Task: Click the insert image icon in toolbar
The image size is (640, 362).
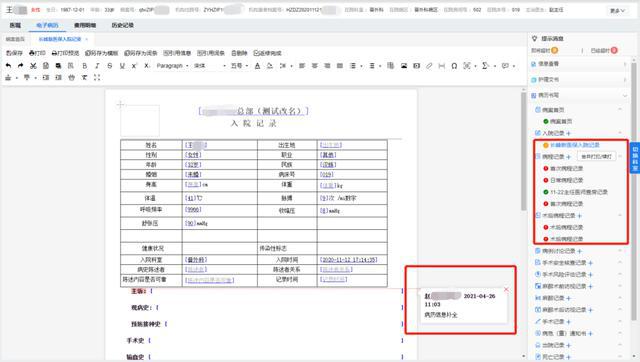Action: pyautogui.click(x=404, y=66)
